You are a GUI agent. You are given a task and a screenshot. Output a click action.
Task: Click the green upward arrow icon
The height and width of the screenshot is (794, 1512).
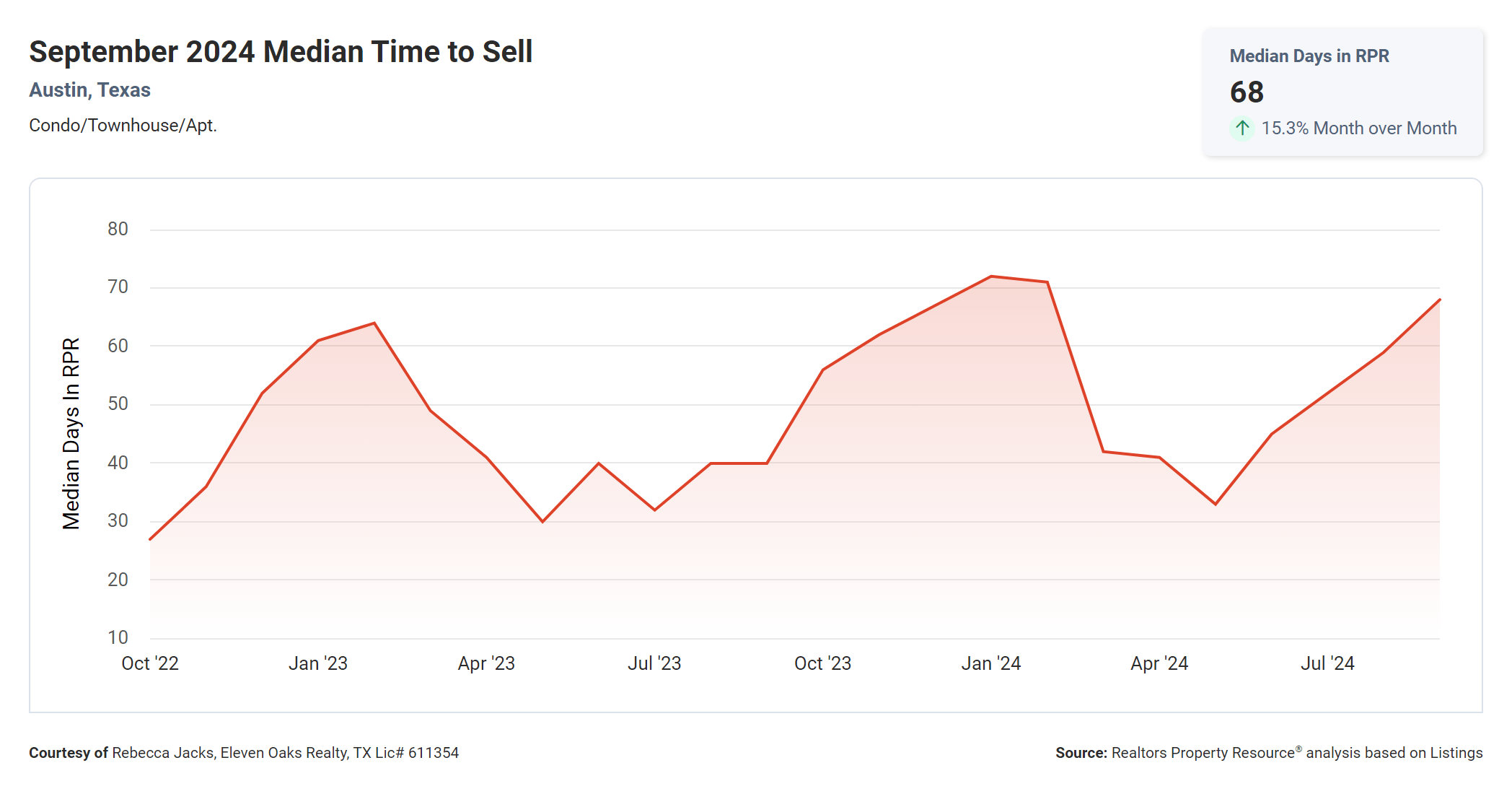point(1241,128)
